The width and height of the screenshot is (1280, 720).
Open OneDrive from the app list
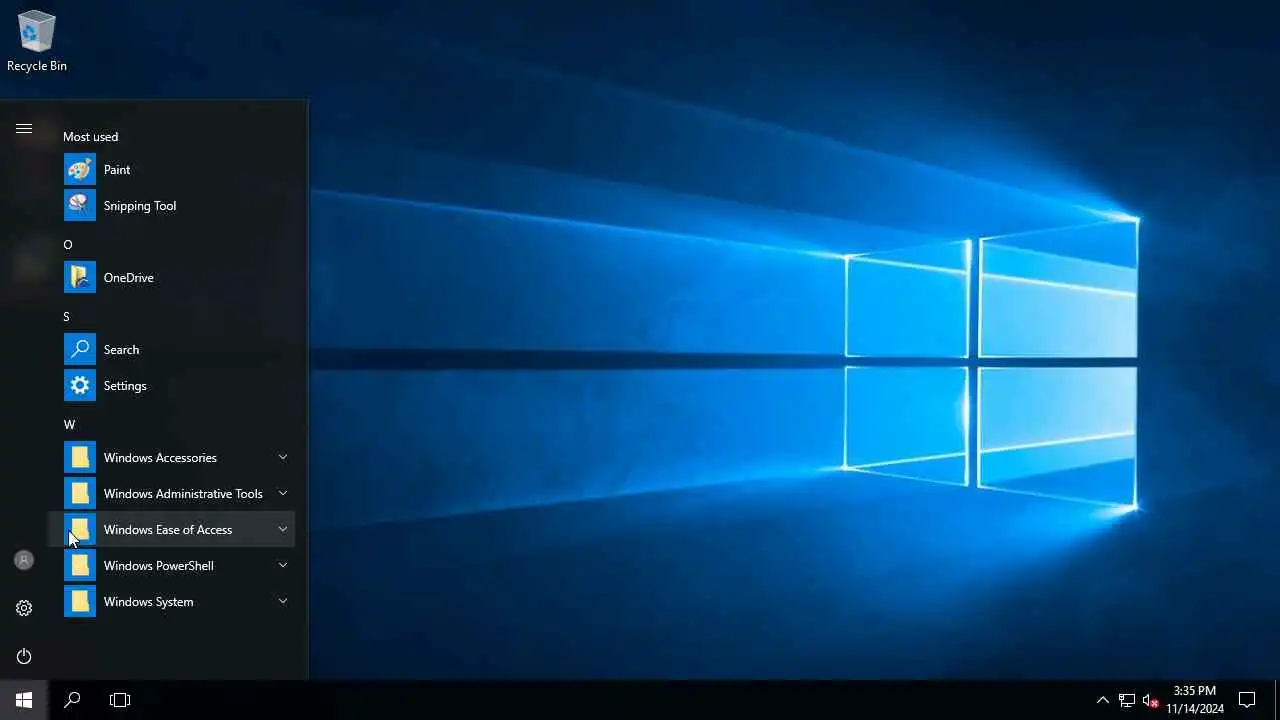tap(172, 278)
